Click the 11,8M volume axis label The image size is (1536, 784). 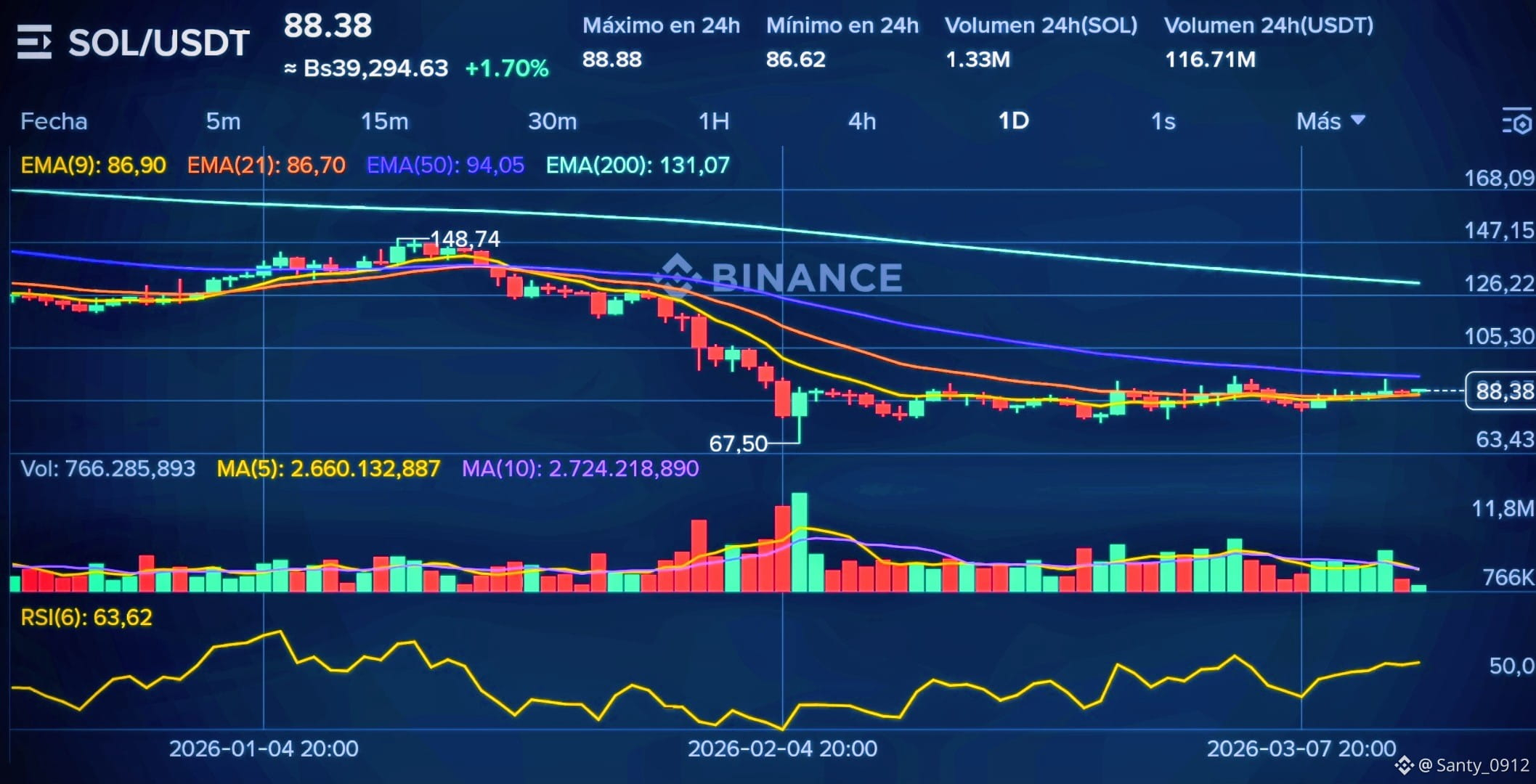pyautogui.click(x=1503, y=509)
